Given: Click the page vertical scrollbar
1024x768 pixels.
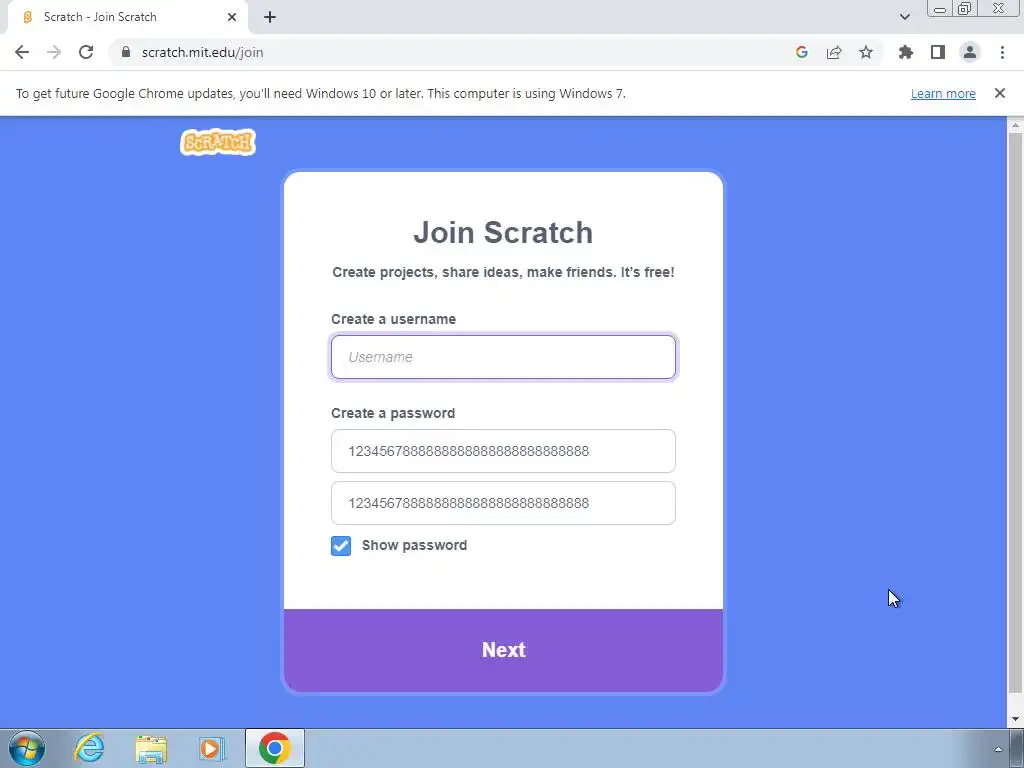Looking at the screenshot, I should (x=1015, y=411).
